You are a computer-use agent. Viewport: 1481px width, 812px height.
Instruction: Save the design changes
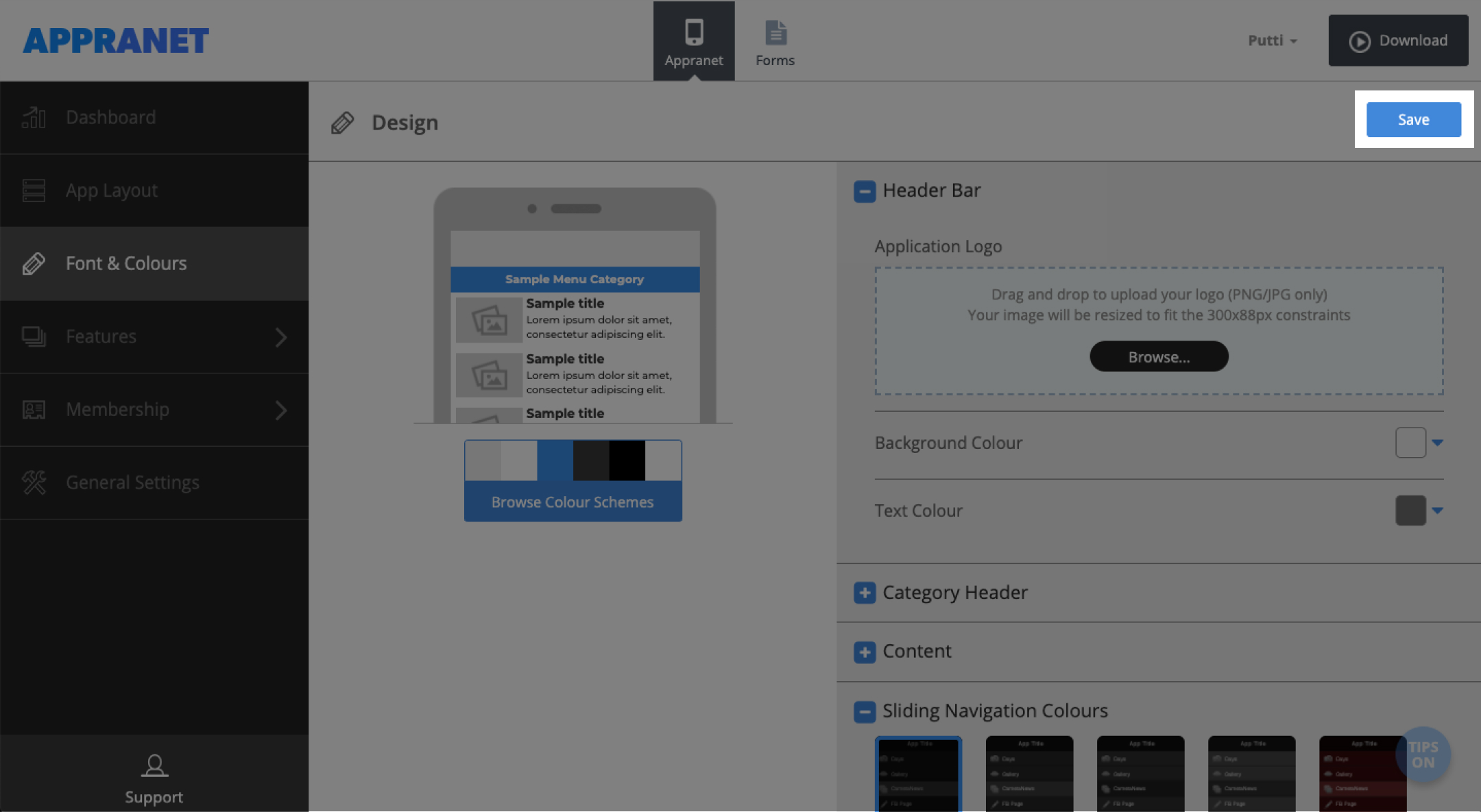(x=1413, y=120)
